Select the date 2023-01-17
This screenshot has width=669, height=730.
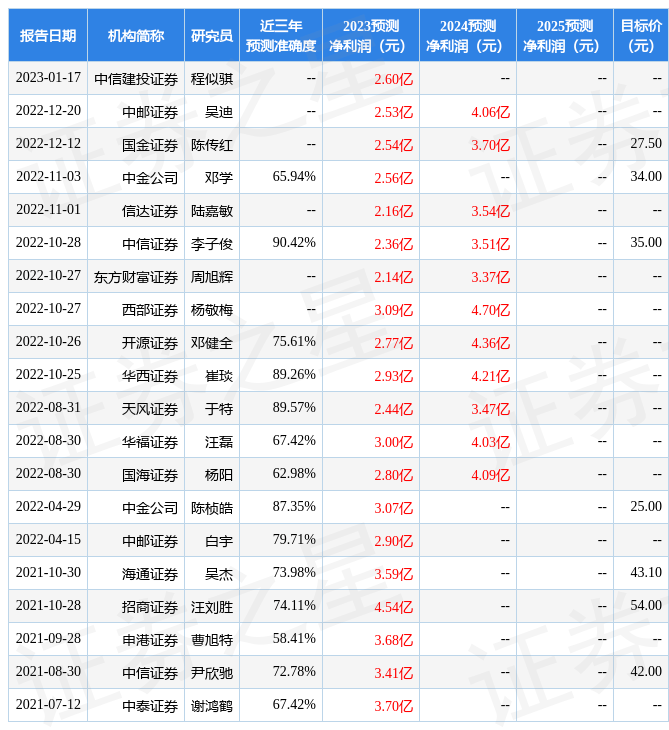point(48,78)
